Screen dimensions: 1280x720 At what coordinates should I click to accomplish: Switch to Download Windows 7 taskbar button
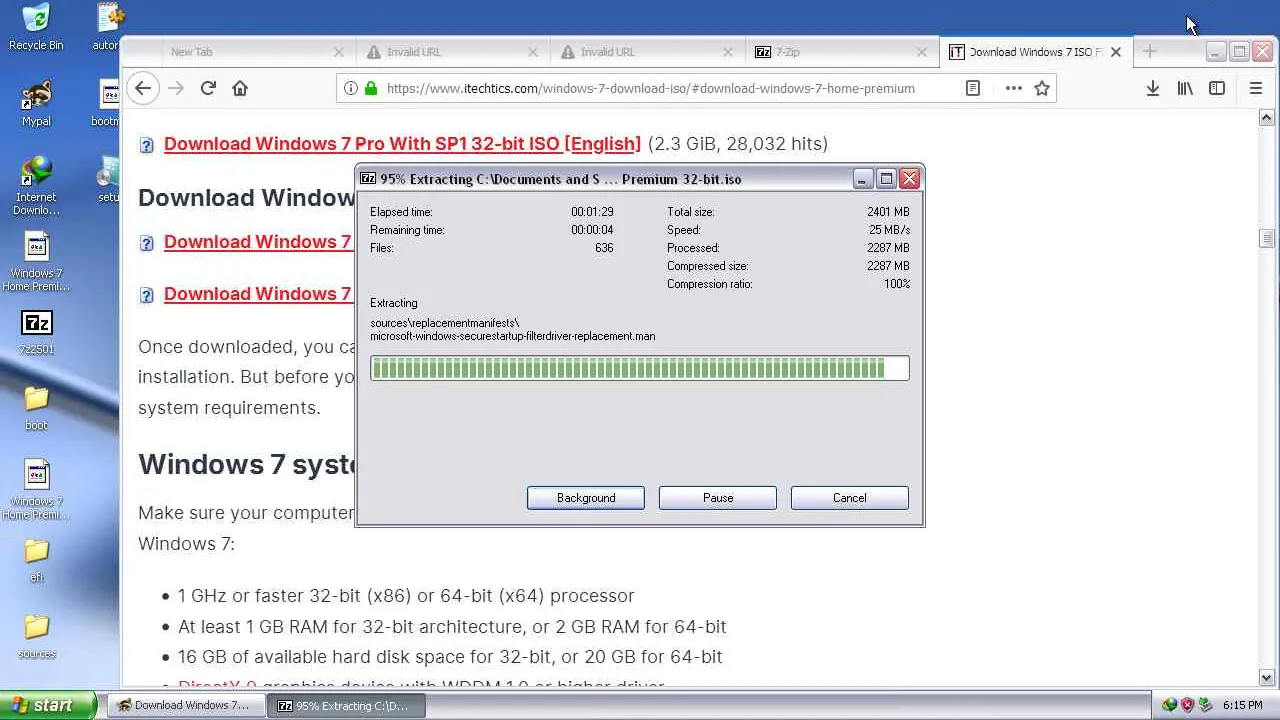[186, 705]
